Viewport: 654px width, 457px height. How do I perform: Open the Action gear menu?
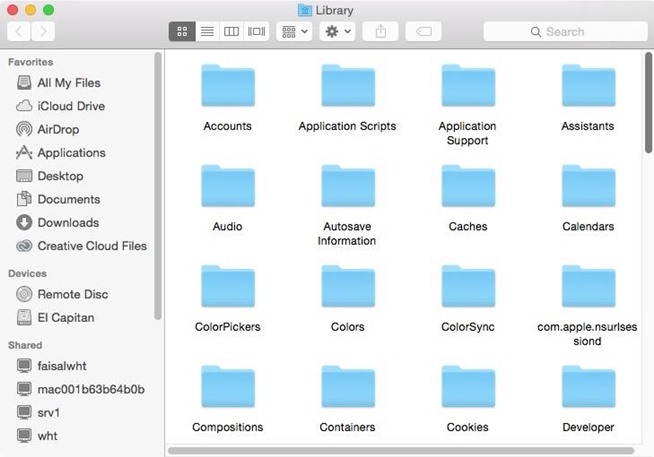(x=338, y=32)
